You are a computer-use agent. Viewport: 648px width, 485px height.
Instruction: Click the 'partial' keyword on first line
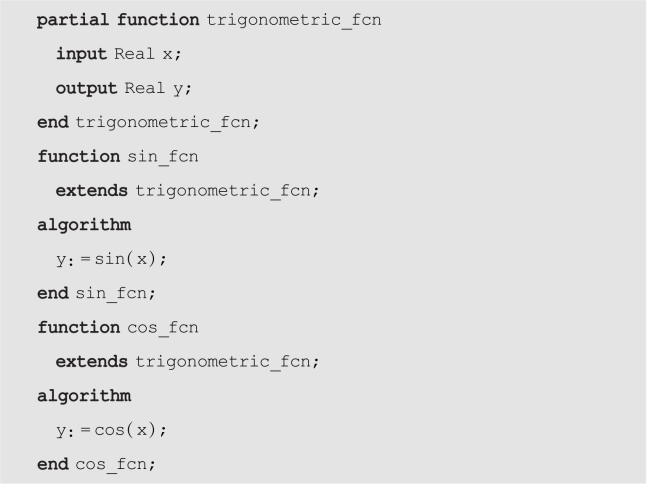(x=73, y=20)
